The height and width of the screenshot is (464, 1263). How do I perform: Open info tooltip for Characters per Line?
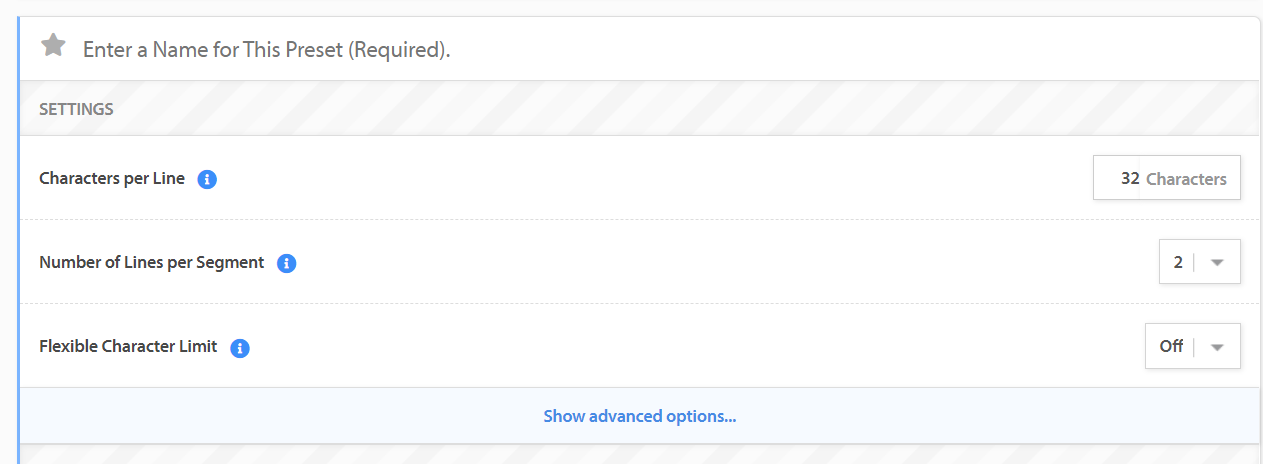tap(207, 180)
